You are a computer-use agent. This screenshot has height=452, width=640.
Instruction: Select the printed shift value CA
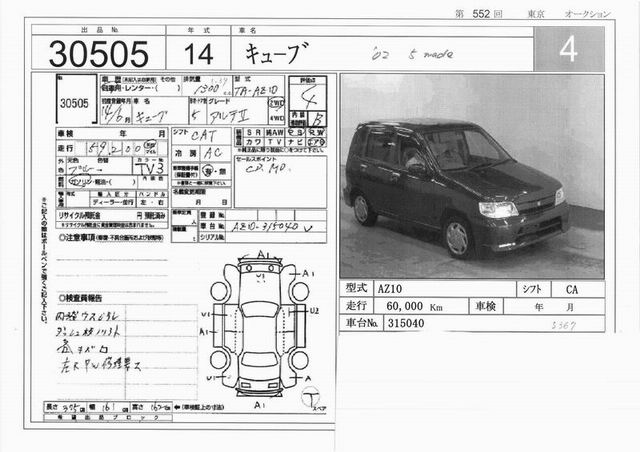click(572, 289)
